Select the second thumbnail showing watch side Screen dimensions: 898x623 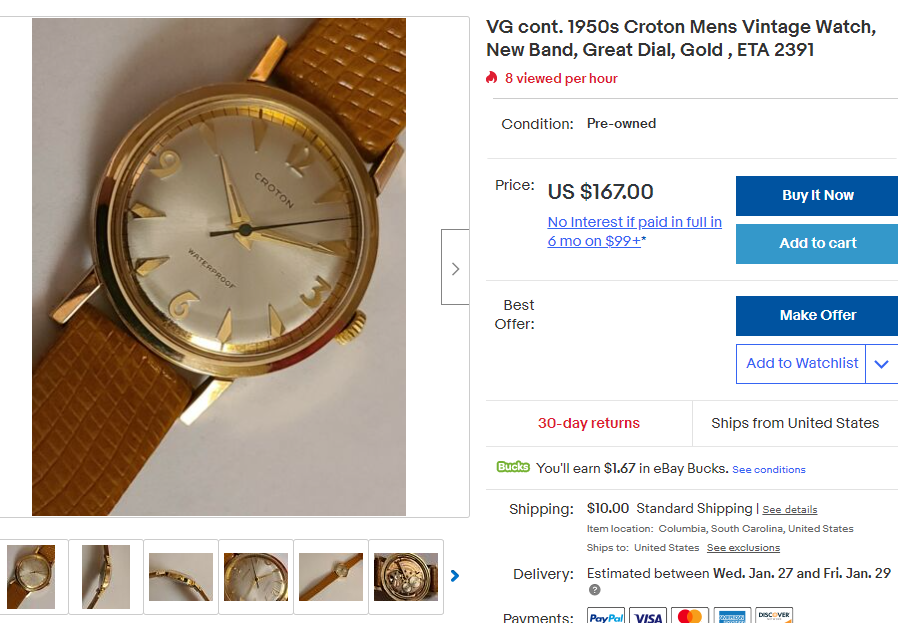coord(106,577)
